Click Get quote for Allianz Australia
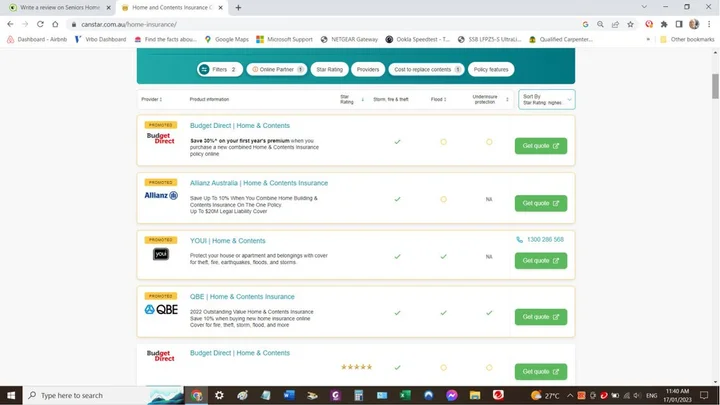720x405 pixels. coord(541,203)
